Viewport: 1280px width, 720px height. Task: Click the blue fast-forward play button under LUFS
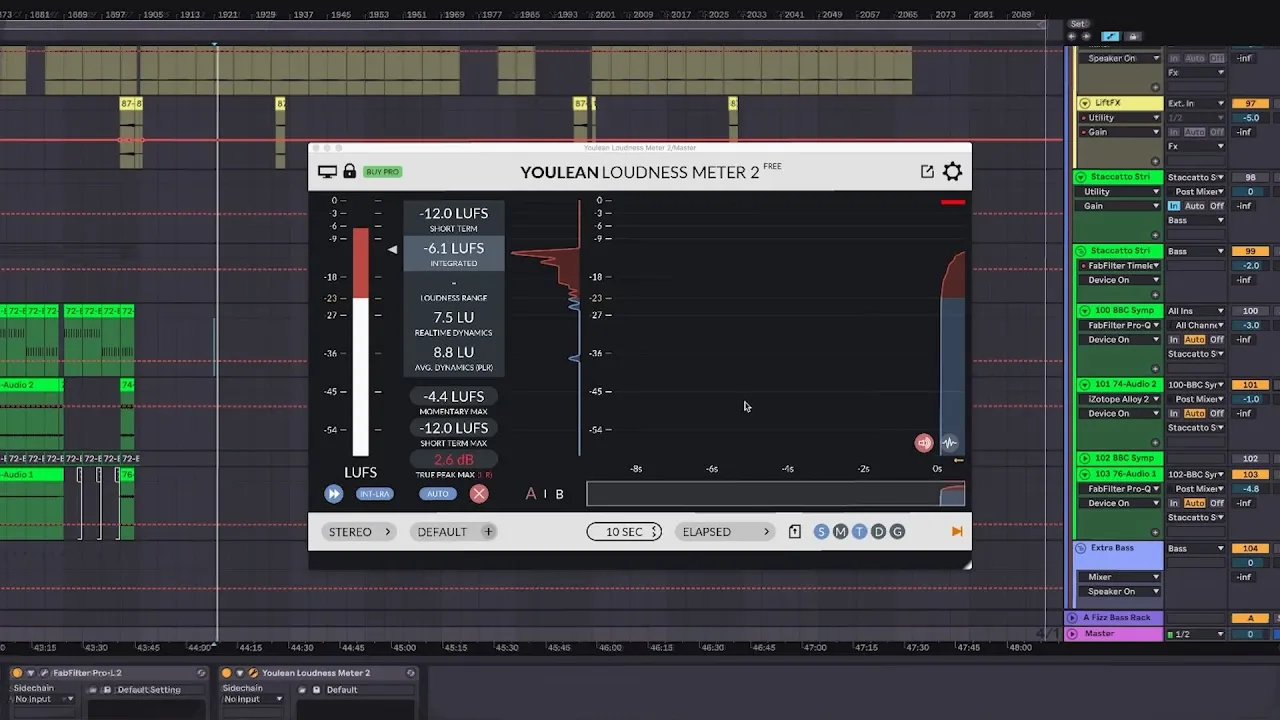click(333, 494)
